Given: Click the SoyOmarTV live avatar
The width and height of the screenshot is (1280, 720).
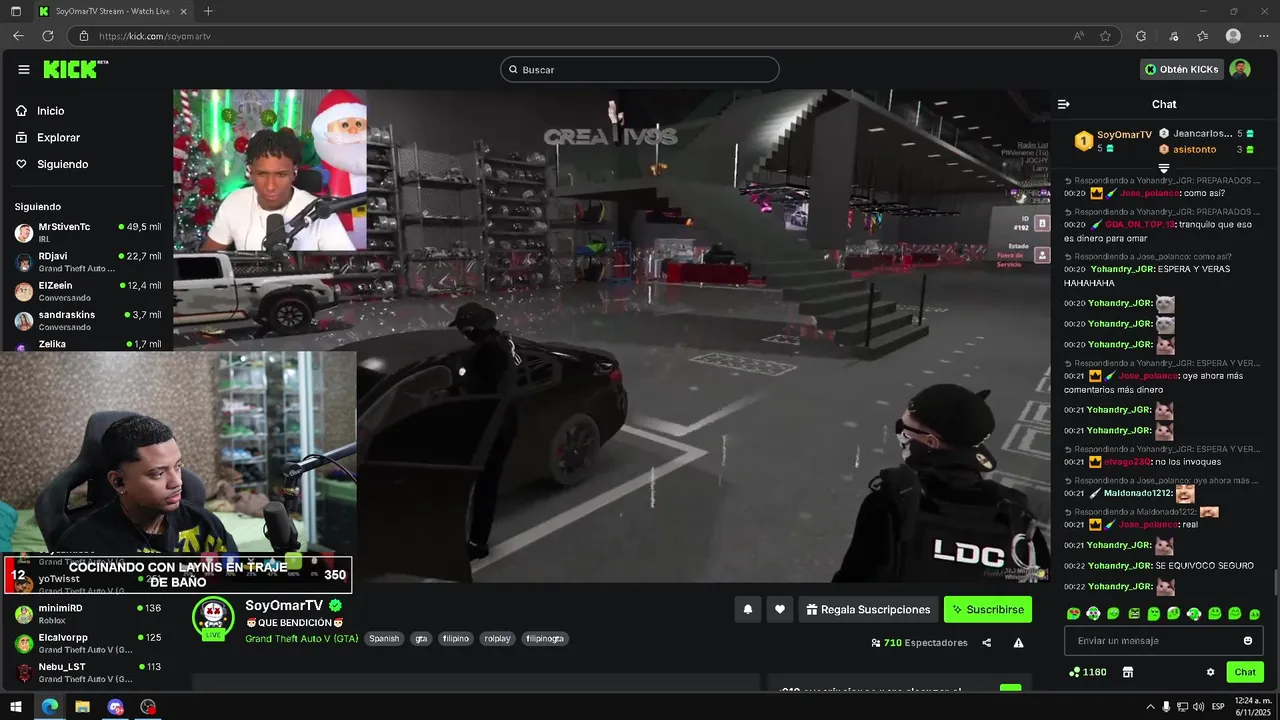Looking at the screenshot, I should [213, 617].
